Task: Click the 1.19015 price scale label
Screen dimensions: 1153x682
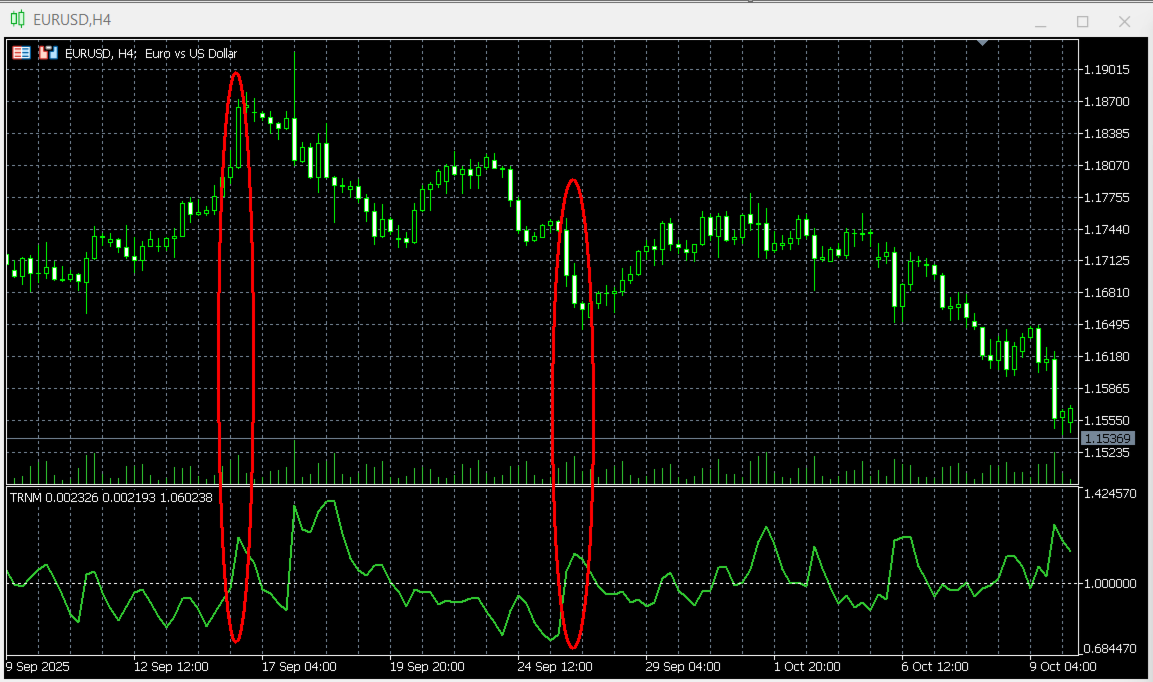Action: pyautogui.click(x=1107, y=69)
